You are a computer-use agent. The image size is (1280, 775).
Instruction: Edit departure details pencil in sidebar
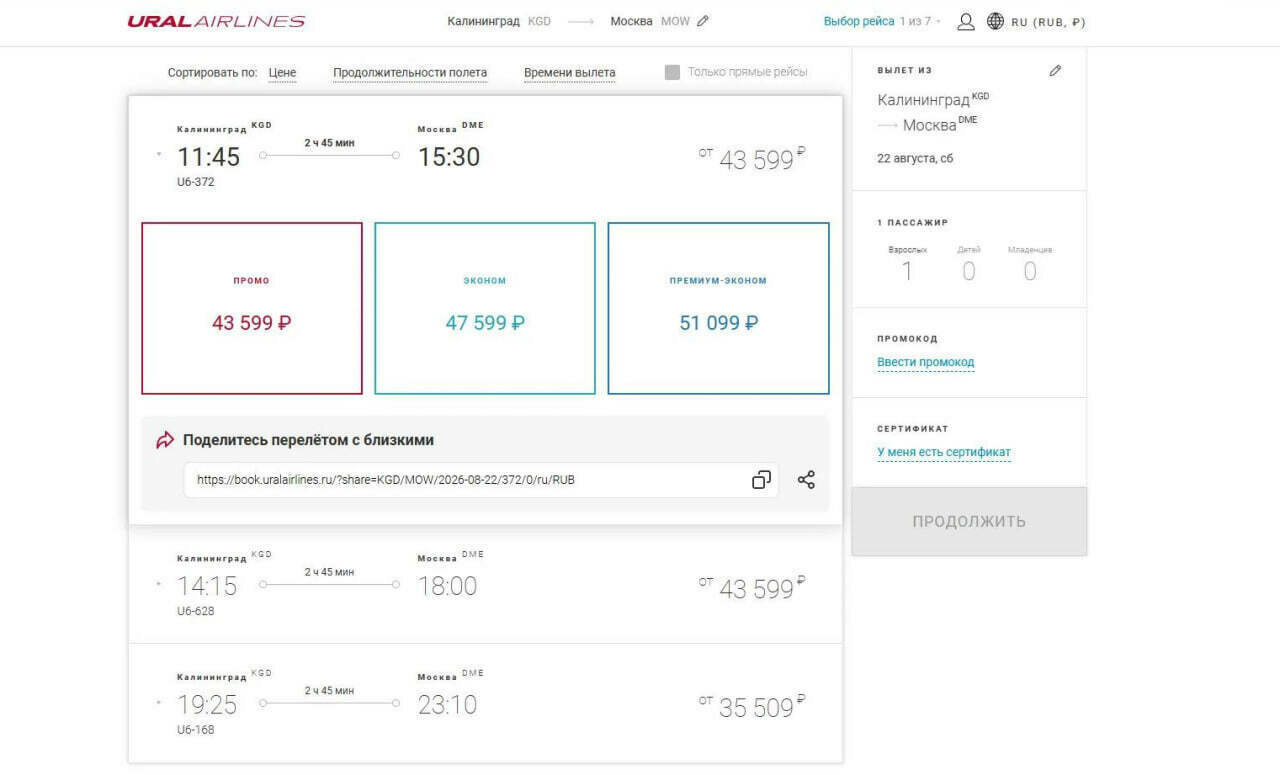tap(1055, 71)
